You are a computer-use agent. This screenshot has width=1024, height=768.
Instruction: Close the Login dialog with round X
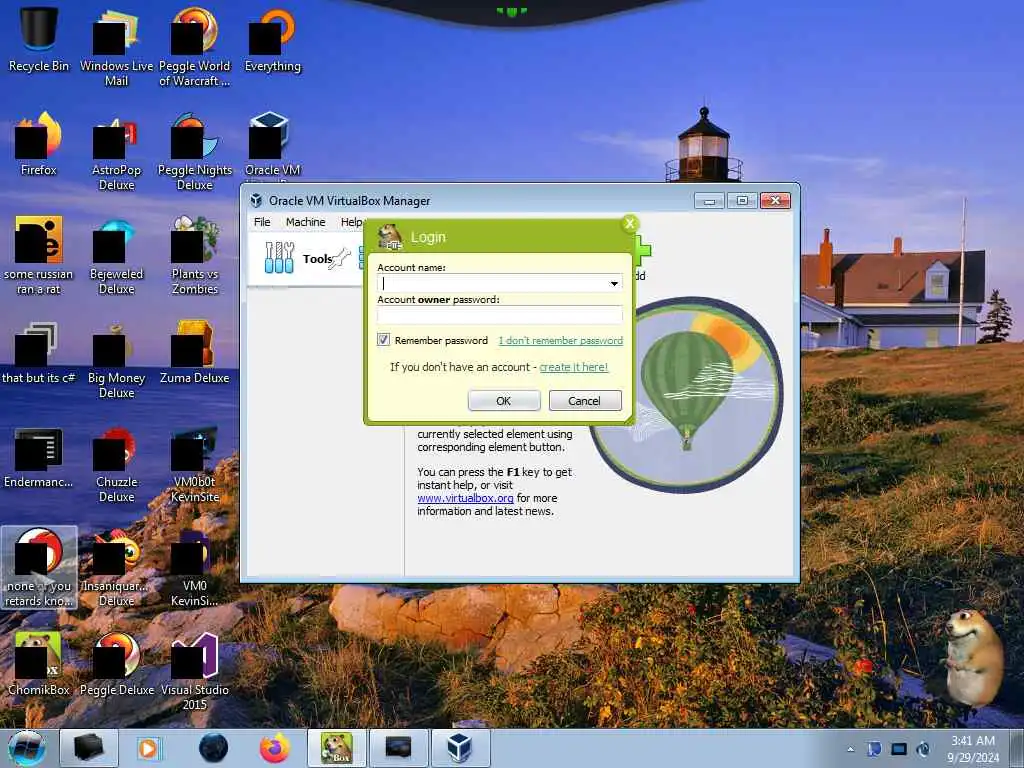click(630, 224)
